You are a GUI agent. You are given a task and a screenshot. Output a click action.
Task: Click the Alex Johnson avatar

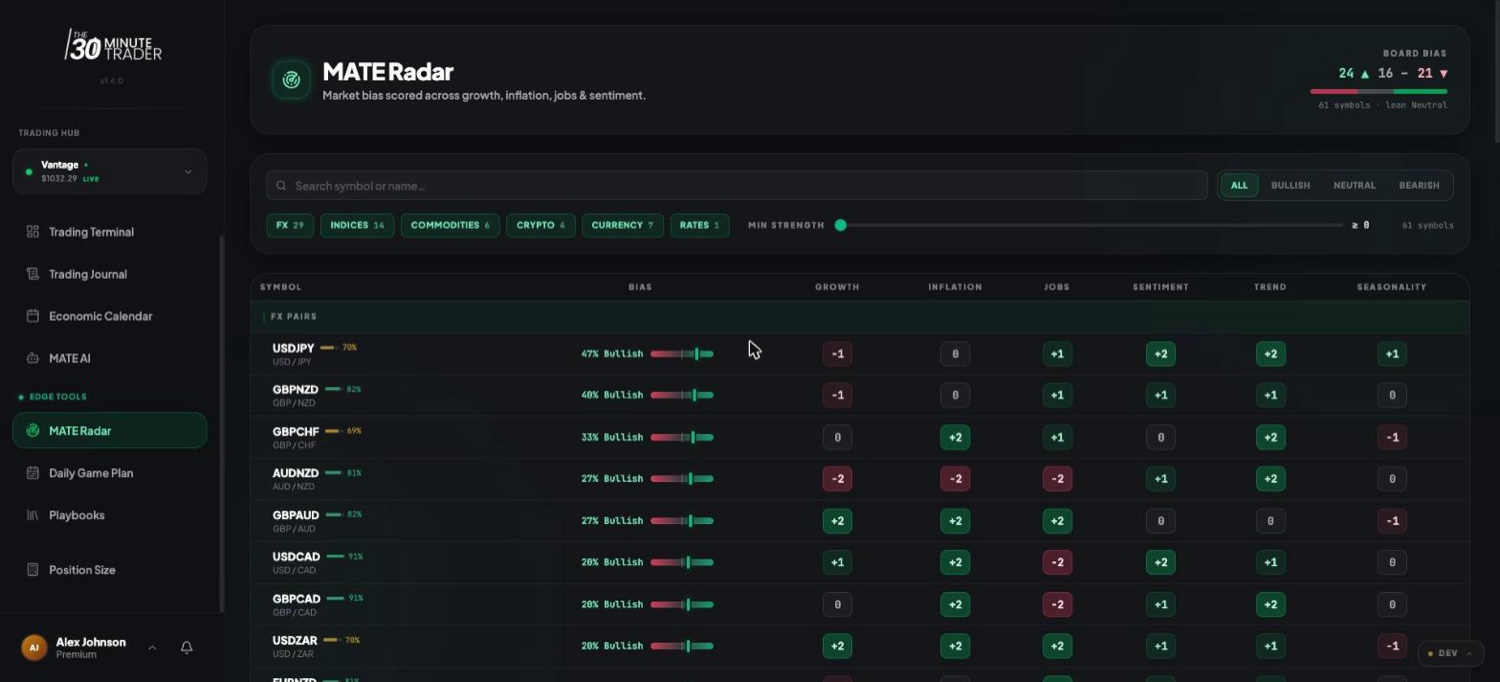(x=34, y=648)
